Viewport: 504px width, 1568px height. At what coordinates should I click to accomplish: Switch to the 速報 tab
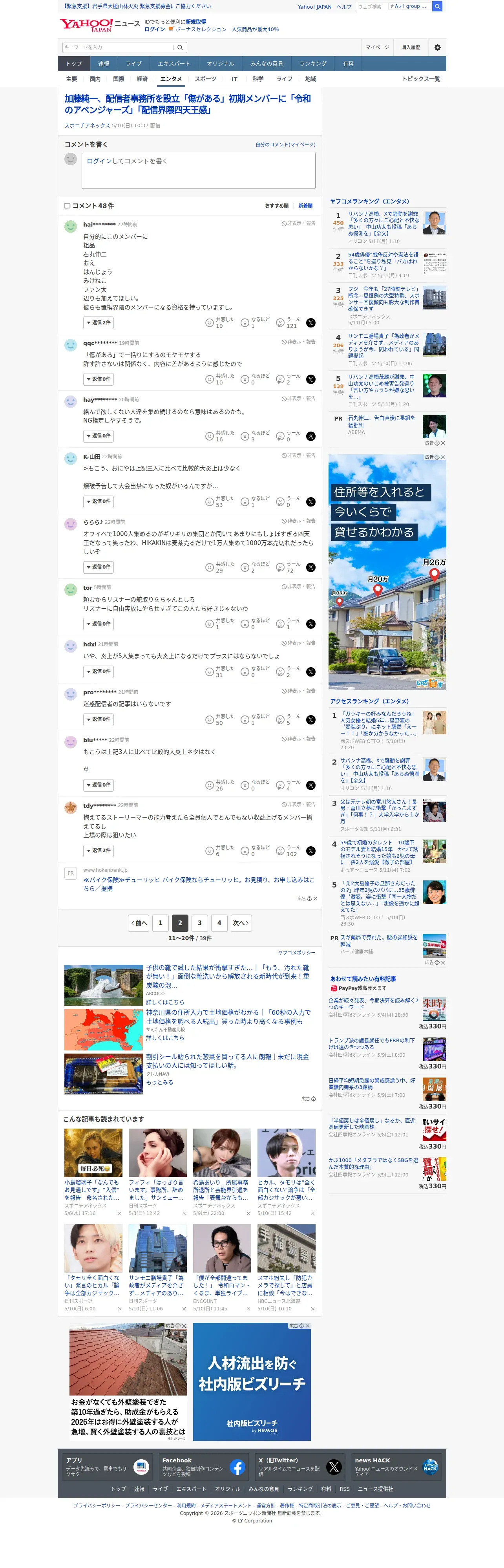pos(104,64)
